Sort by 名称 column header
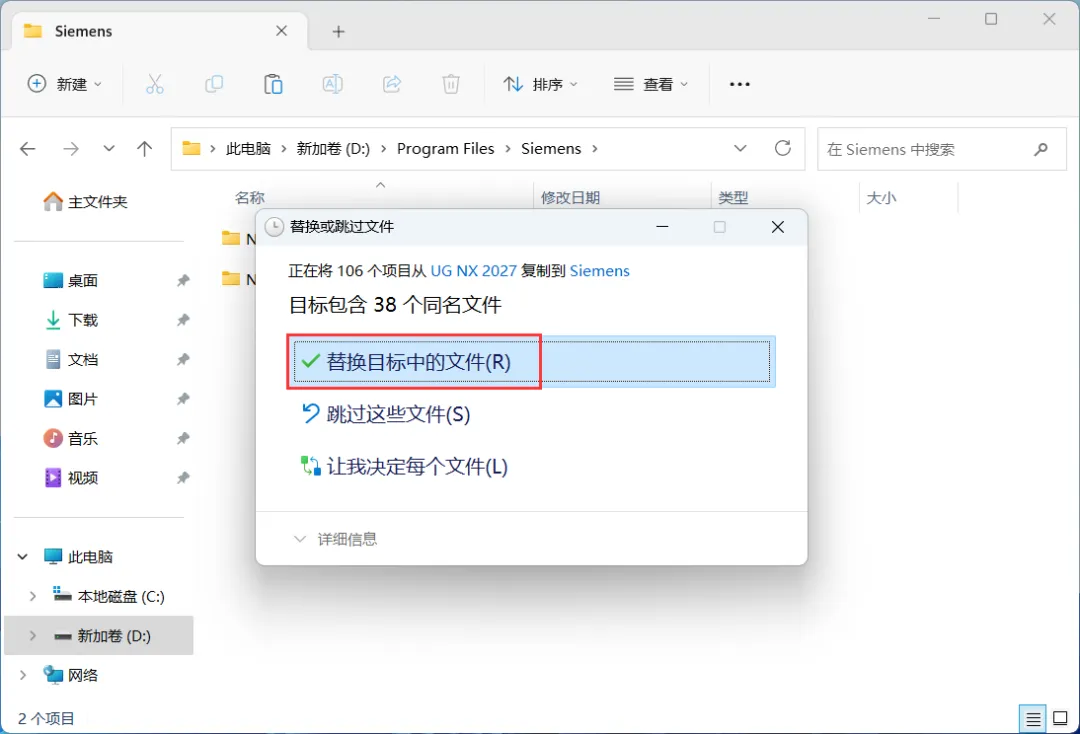The image size is (1080, 734). pos(249,198)
